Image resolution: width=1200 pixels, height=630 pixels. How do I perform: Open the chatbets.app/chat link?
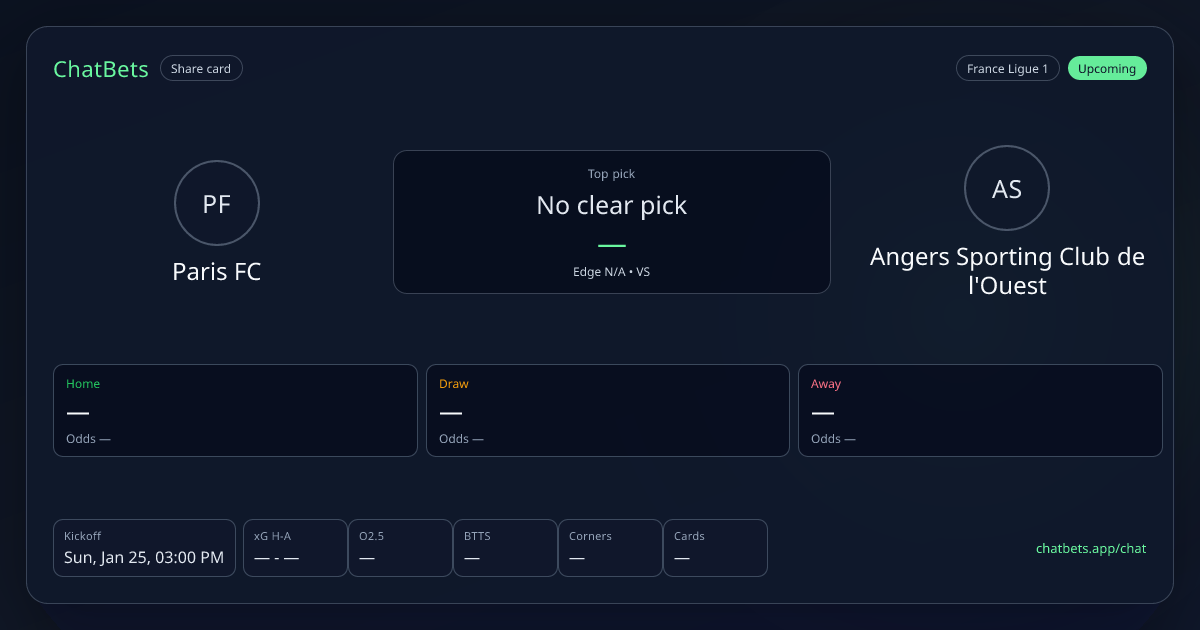click(x=1091, y=548)
